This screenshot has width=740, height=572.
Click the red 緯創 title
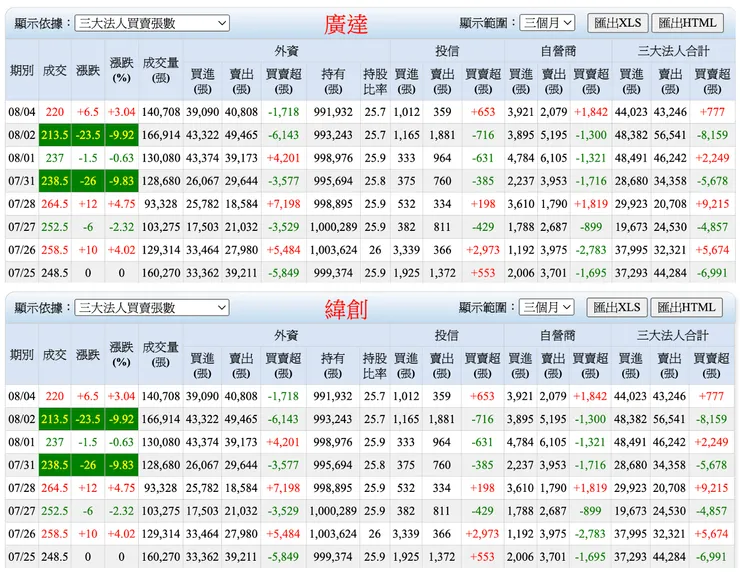(346, 310)
